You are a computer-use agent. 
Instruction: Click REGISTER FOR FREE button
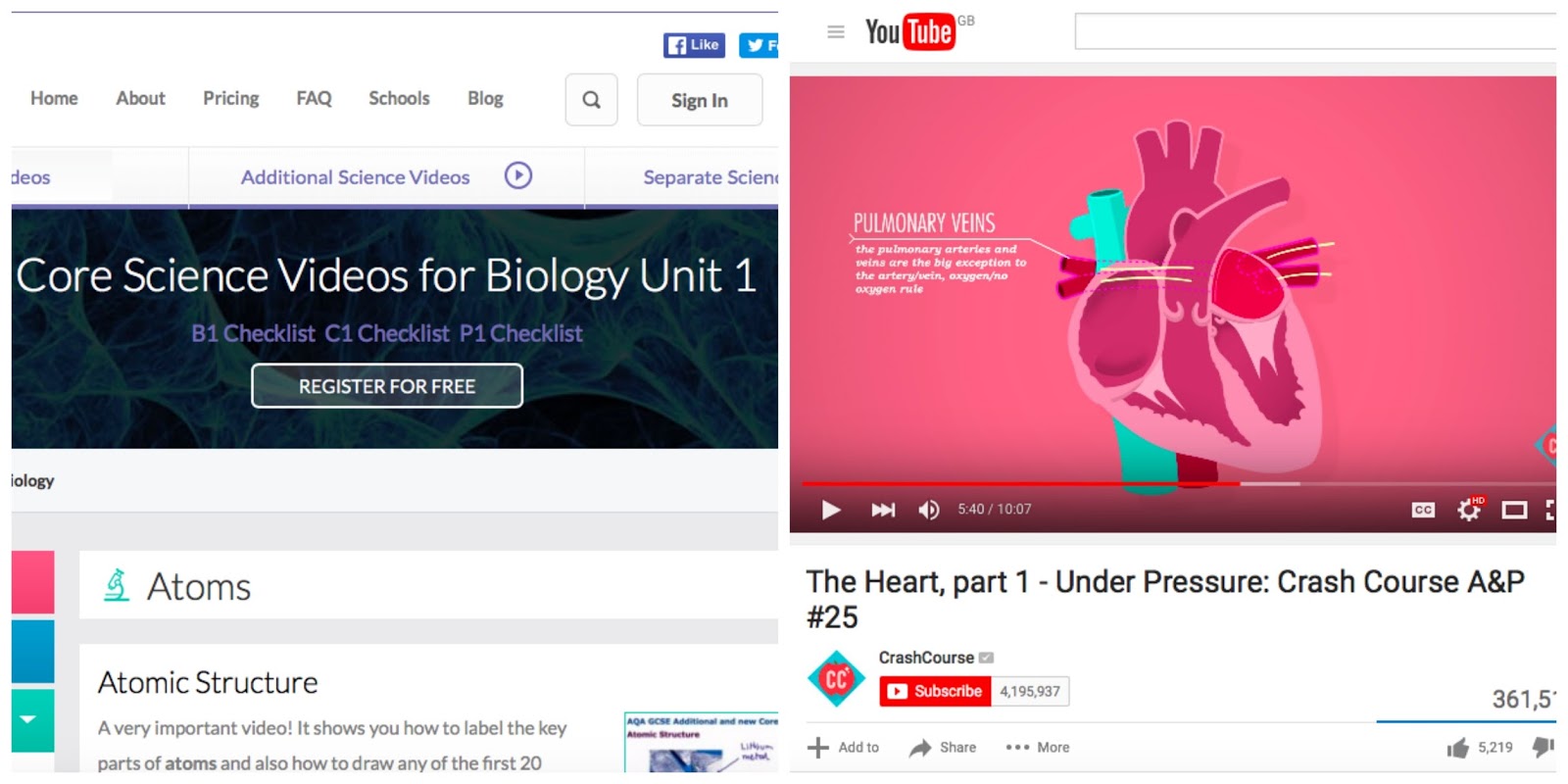pyautogui.click(x=387, y=386)
